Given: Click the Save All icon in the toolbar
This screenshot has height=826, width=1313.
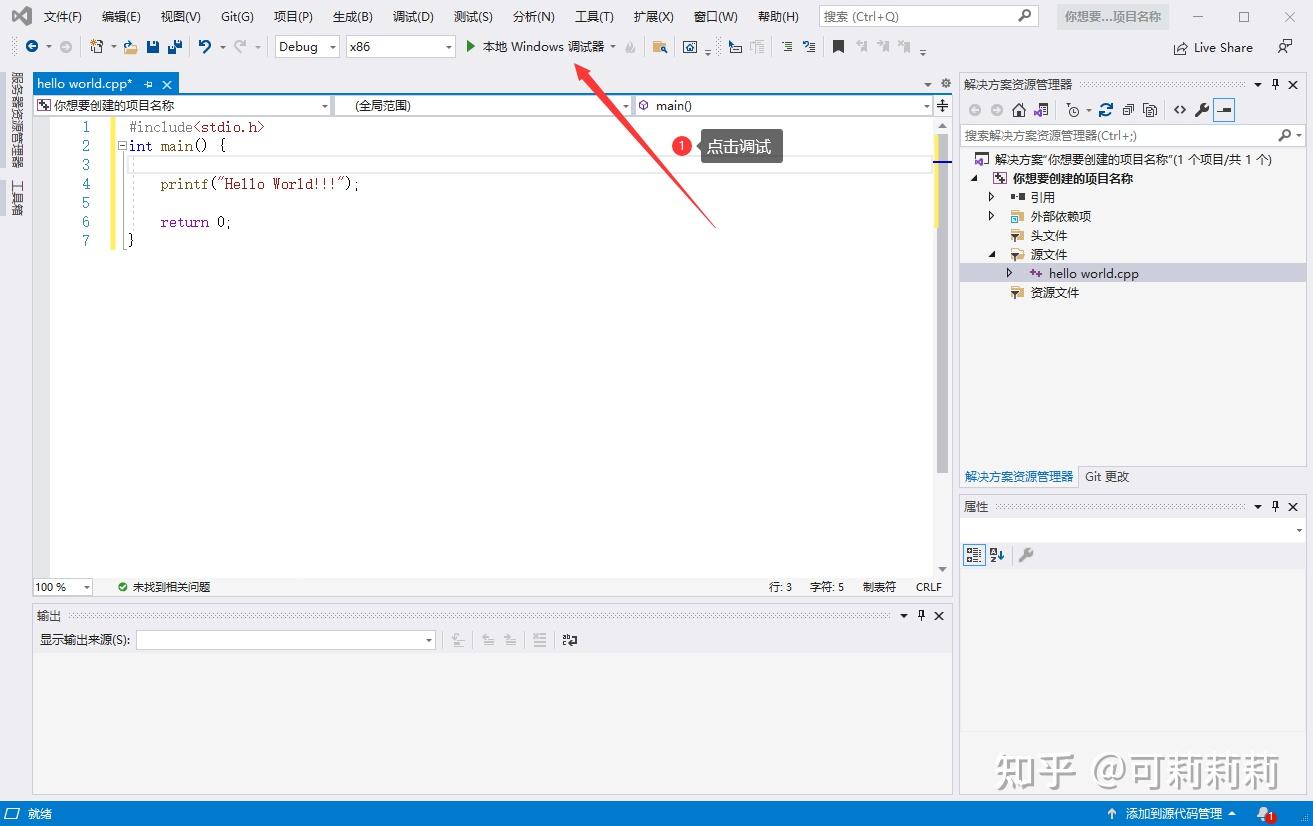Looking at the screenshot, I should click(177, 47).
